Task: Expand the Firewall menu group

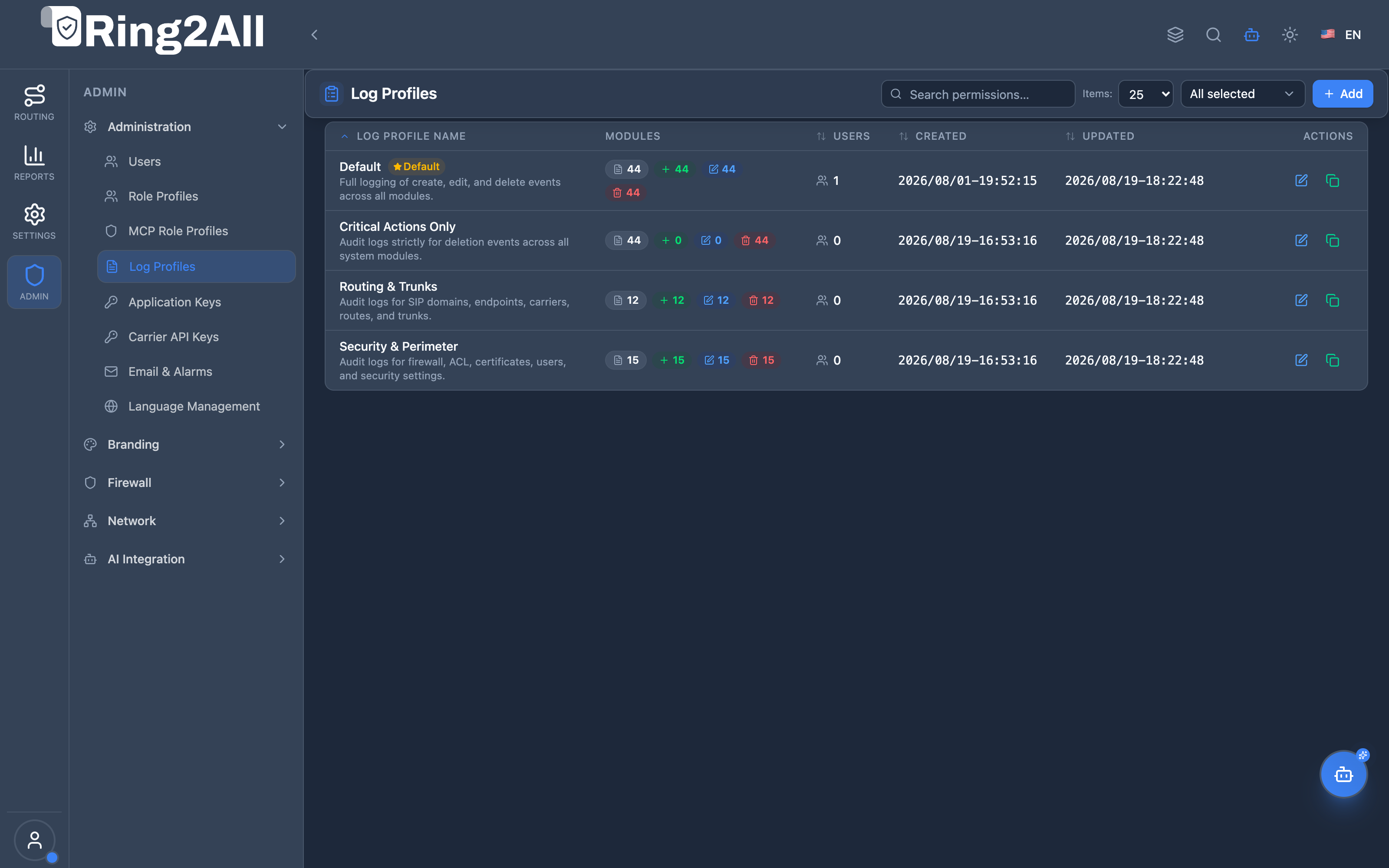Action: tap(185, 483)
